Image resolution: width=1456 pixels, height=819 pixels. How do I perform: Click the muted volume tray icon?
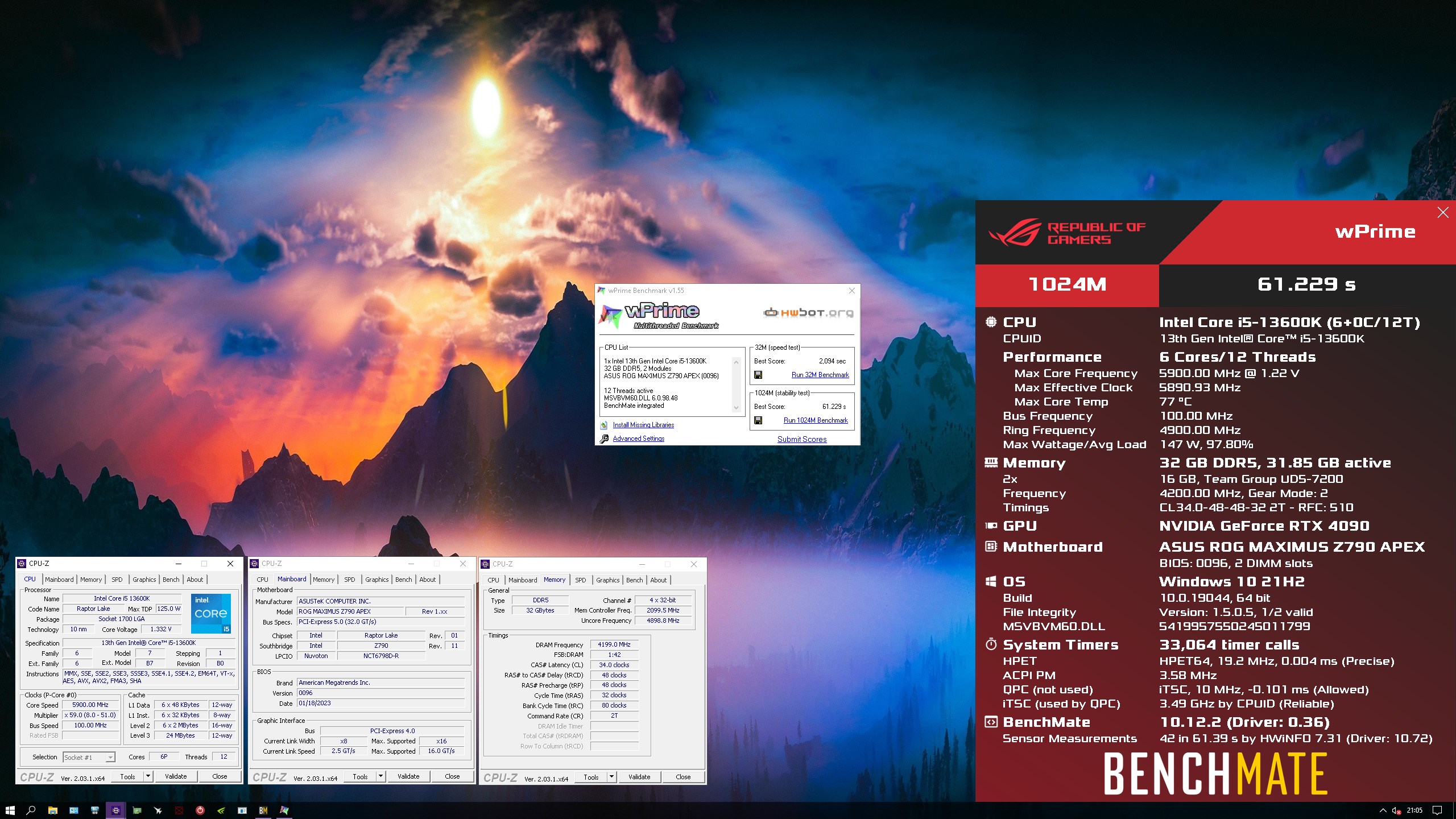[1397, 810]
